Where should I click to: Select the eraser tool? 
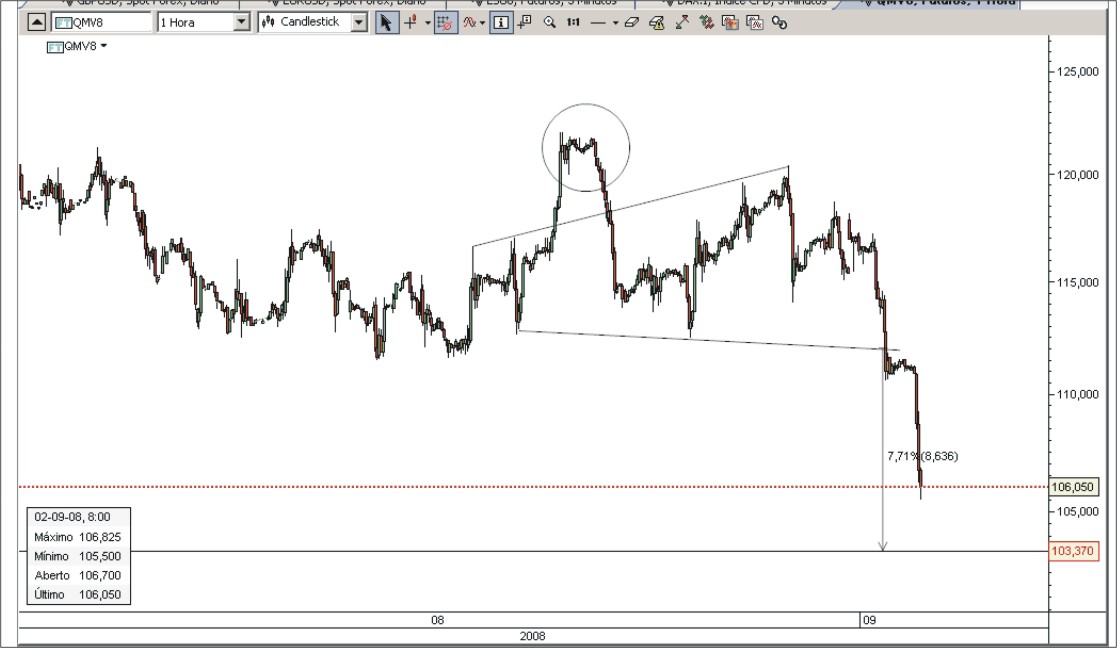[632, 23]
